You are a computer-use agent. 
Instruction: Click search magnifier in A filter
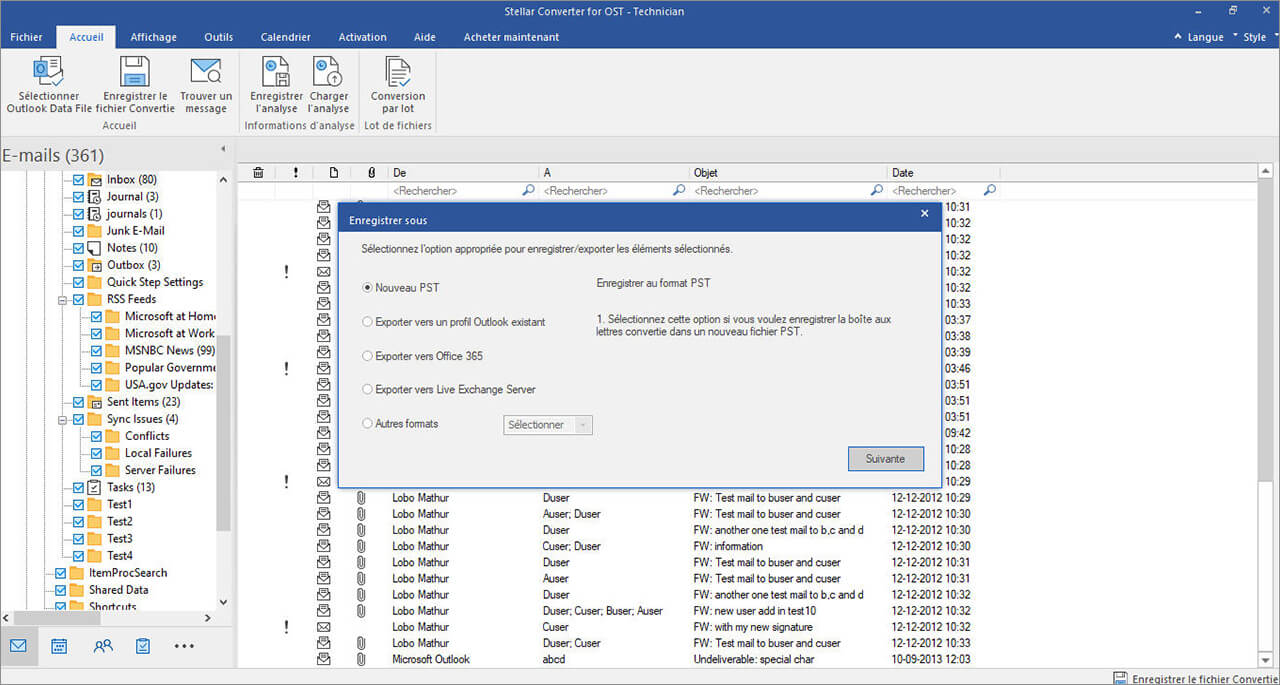click(x=679, y=190)
